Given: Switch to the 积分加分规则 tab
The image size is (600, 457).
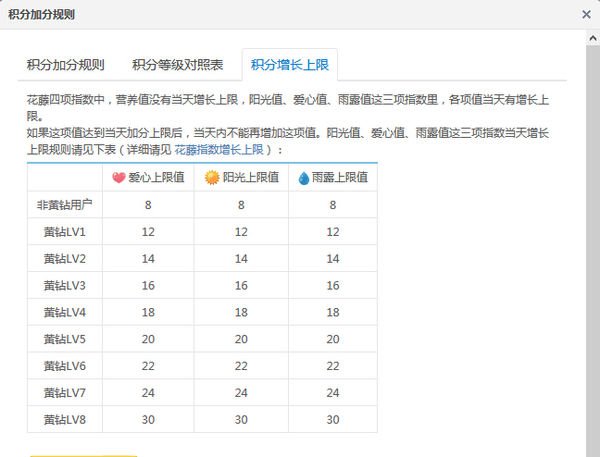Looking at the screenshot, I should tap(65, 65).
